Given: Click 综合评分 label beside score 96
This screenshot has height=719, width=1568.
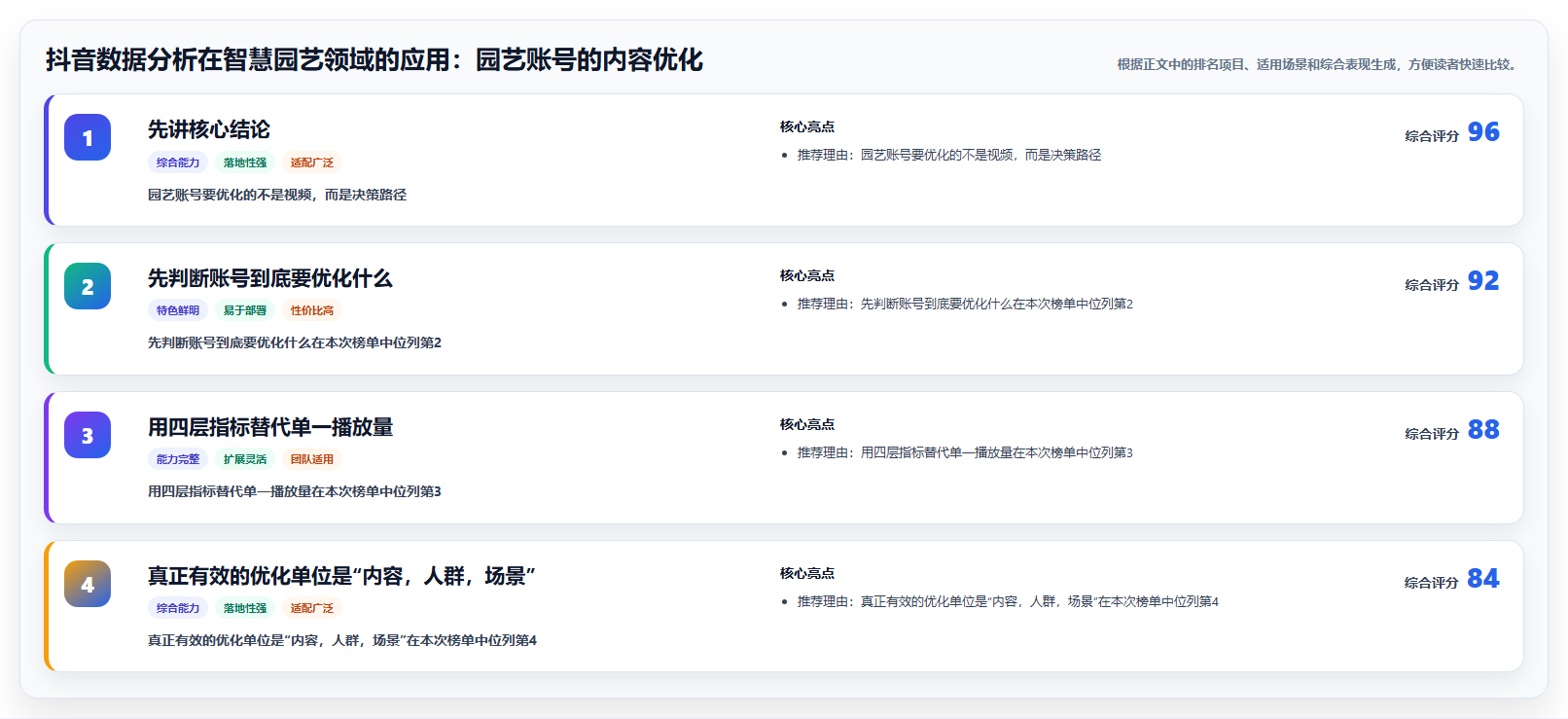Looking at the screenshot, I should tap(1432, 136).
